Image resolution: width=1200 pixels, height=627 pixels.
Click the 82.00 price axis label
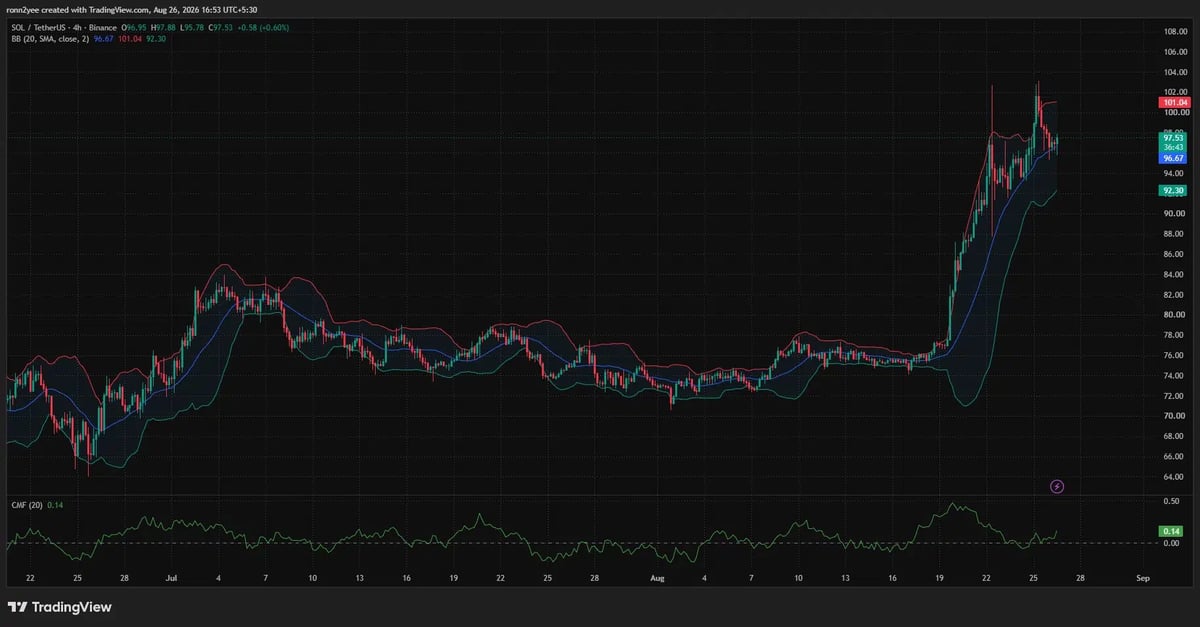pos(1173,295)
